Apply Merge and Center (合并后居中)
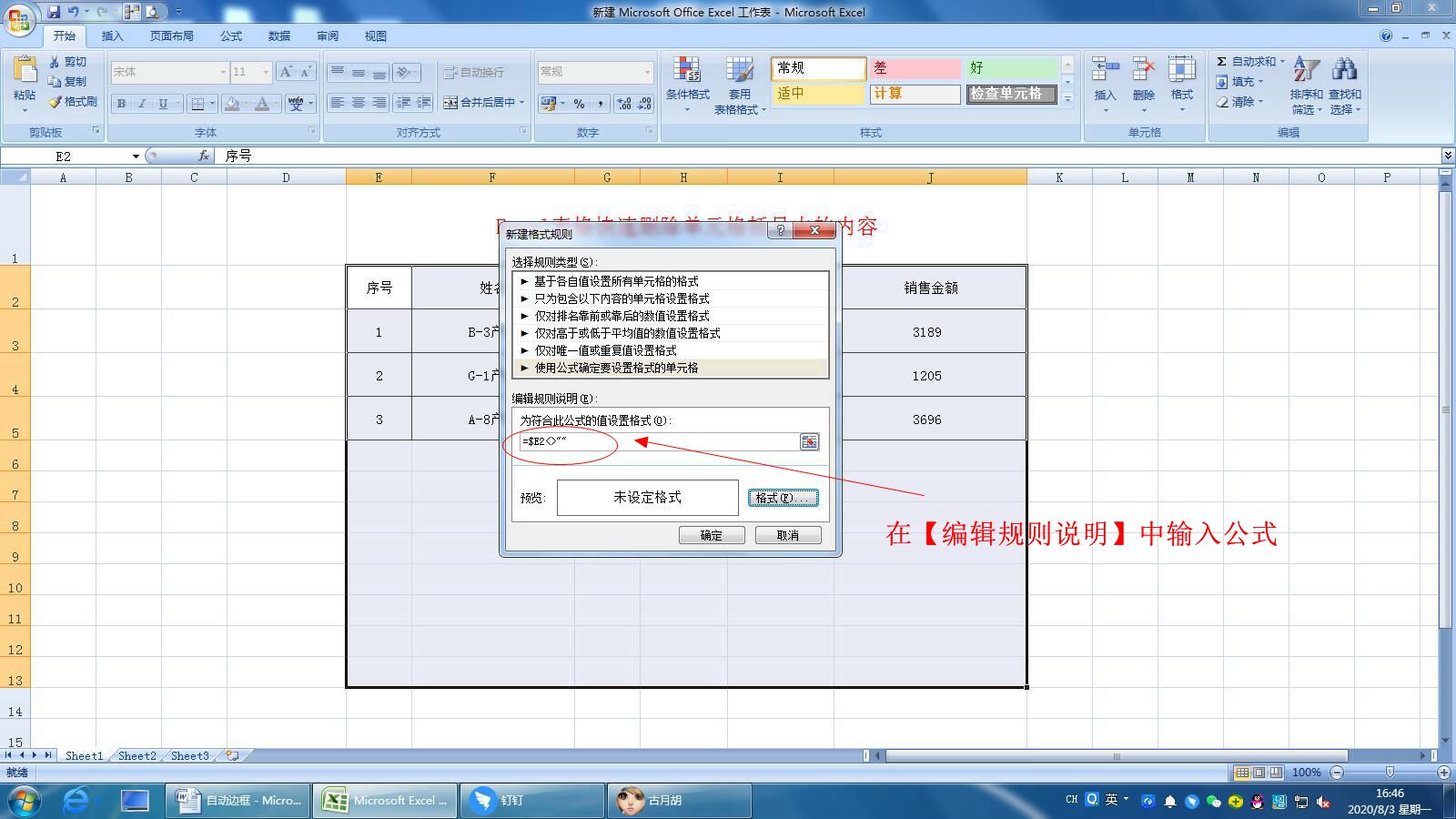This screenshot has height=819, width=1456. coord(482,102)
